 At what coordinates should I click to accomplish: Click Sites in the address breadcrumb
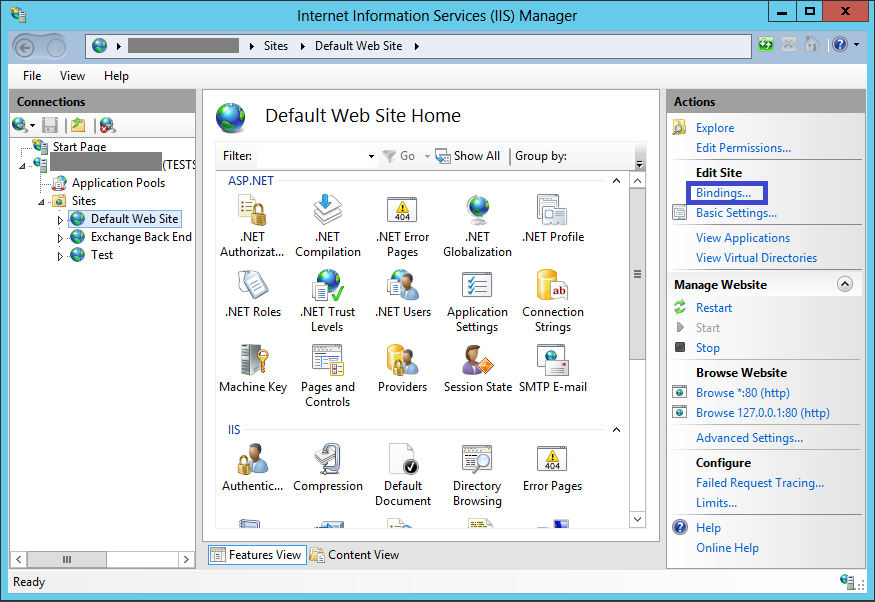point(276,46)
